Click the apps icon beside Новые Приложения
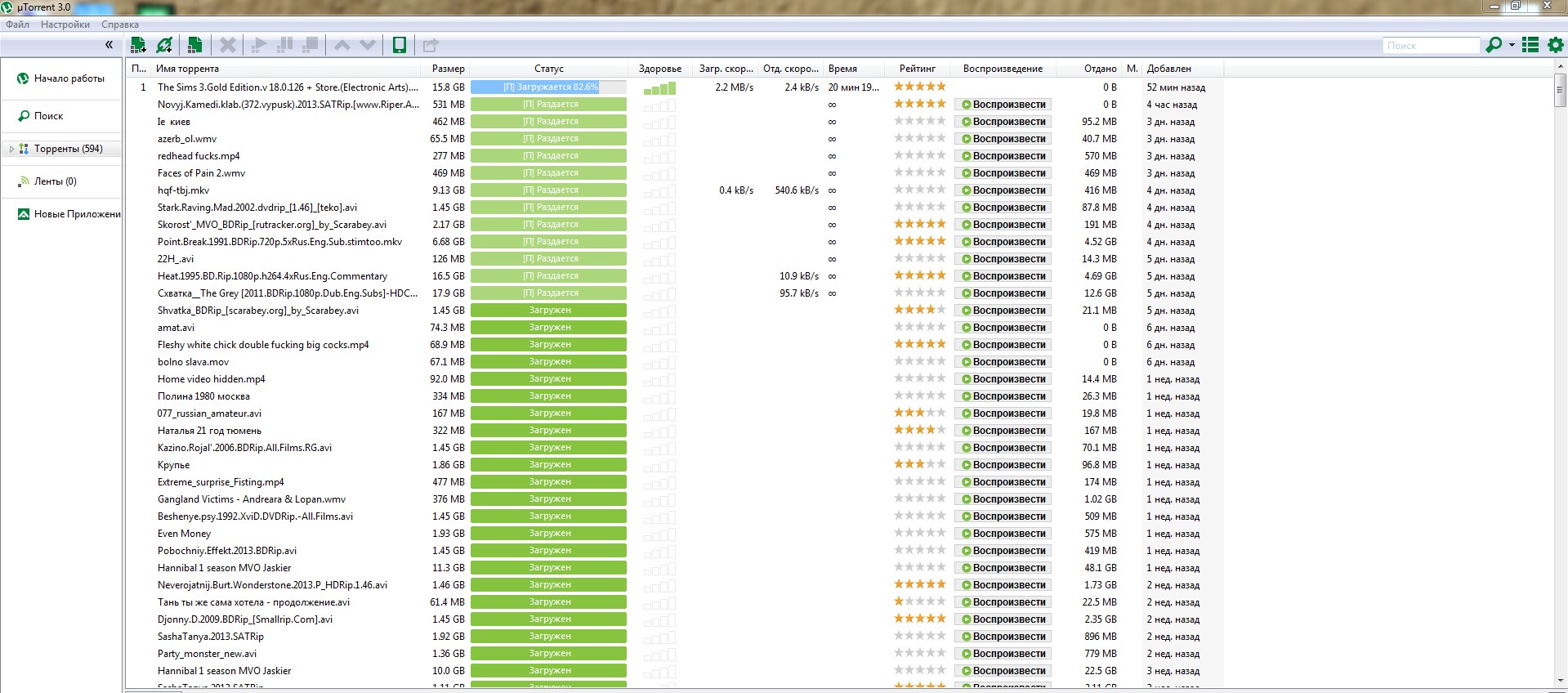 [24, 214]
